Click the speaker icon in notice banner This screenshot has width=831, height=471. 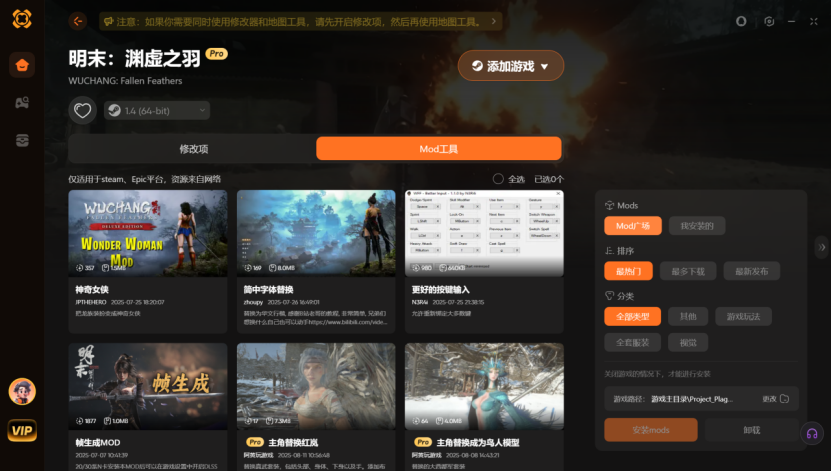(x=108, y=21)
